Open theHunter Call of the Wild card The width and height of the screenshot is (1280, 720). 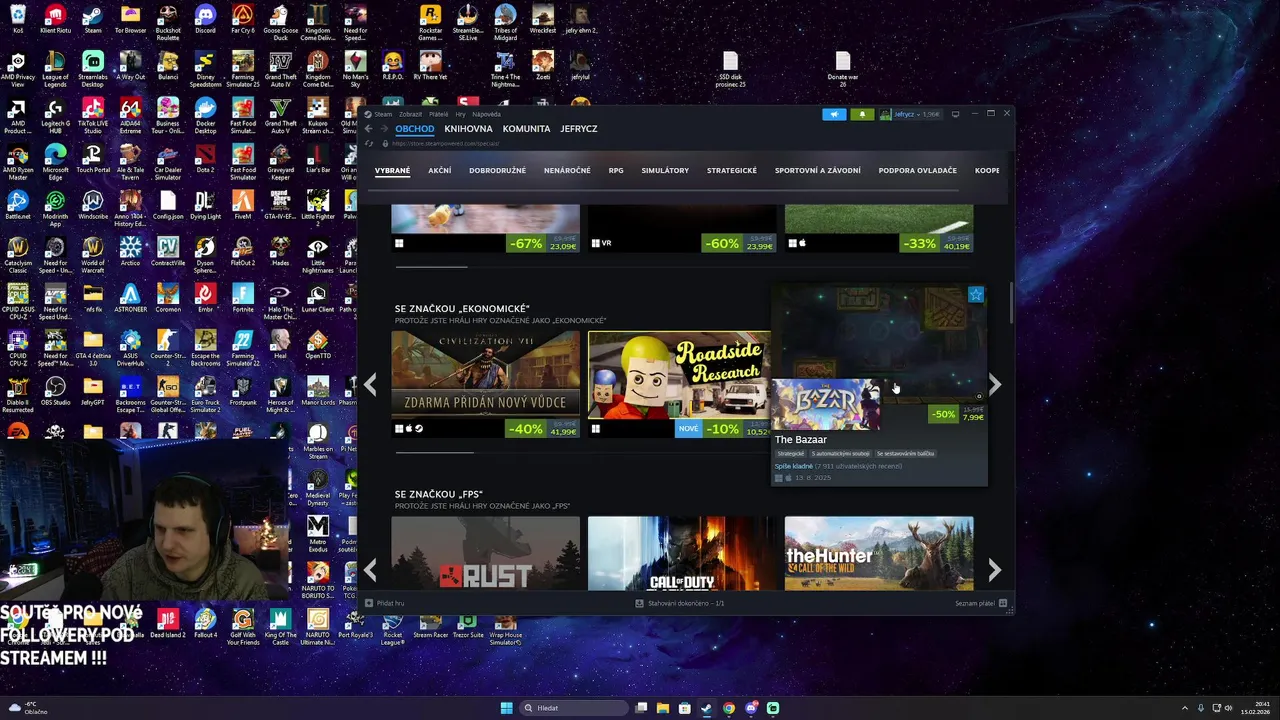[879, 553]
